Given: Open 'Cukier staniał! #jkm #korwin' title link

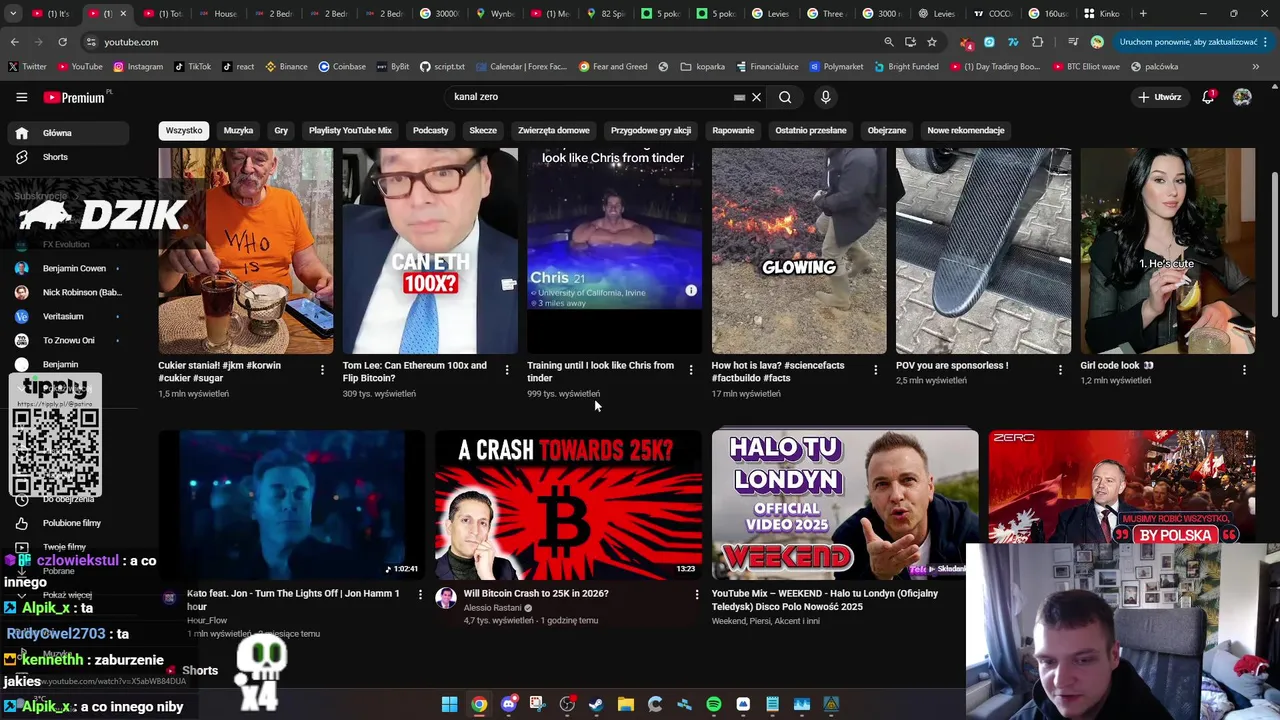Looking at the screenshot, I should click(234, 371).
